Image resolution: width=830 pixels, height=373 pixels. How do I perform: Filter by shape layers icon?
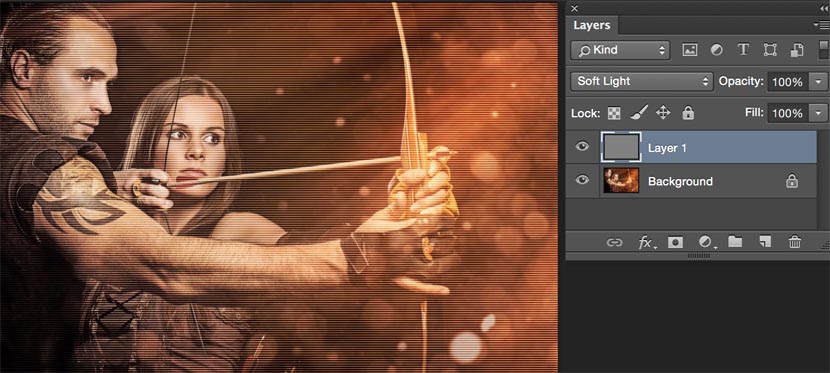coord(770,50)
